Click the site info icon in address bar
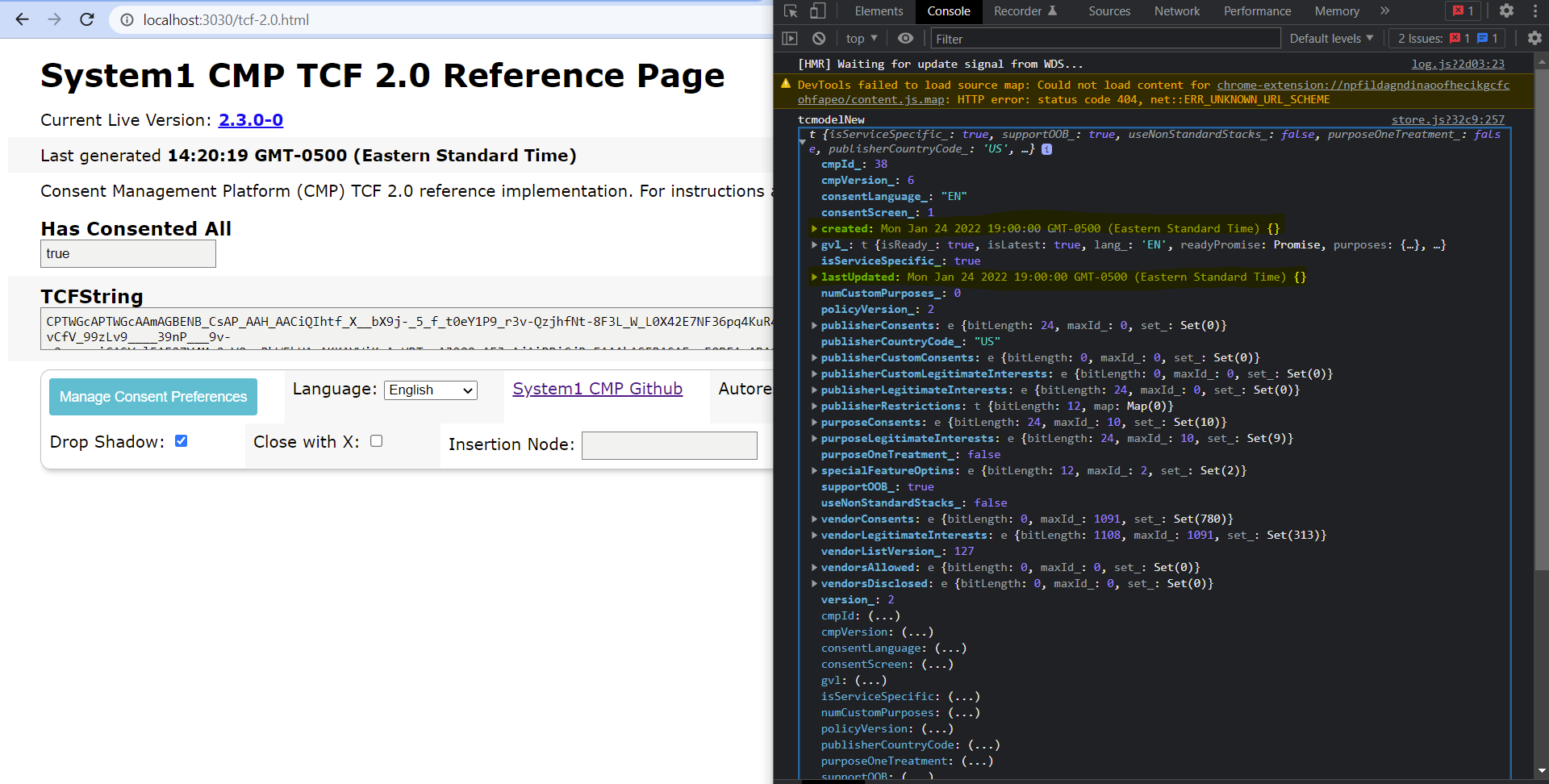Screen dimensions: 1549x784 click(127, 20)
